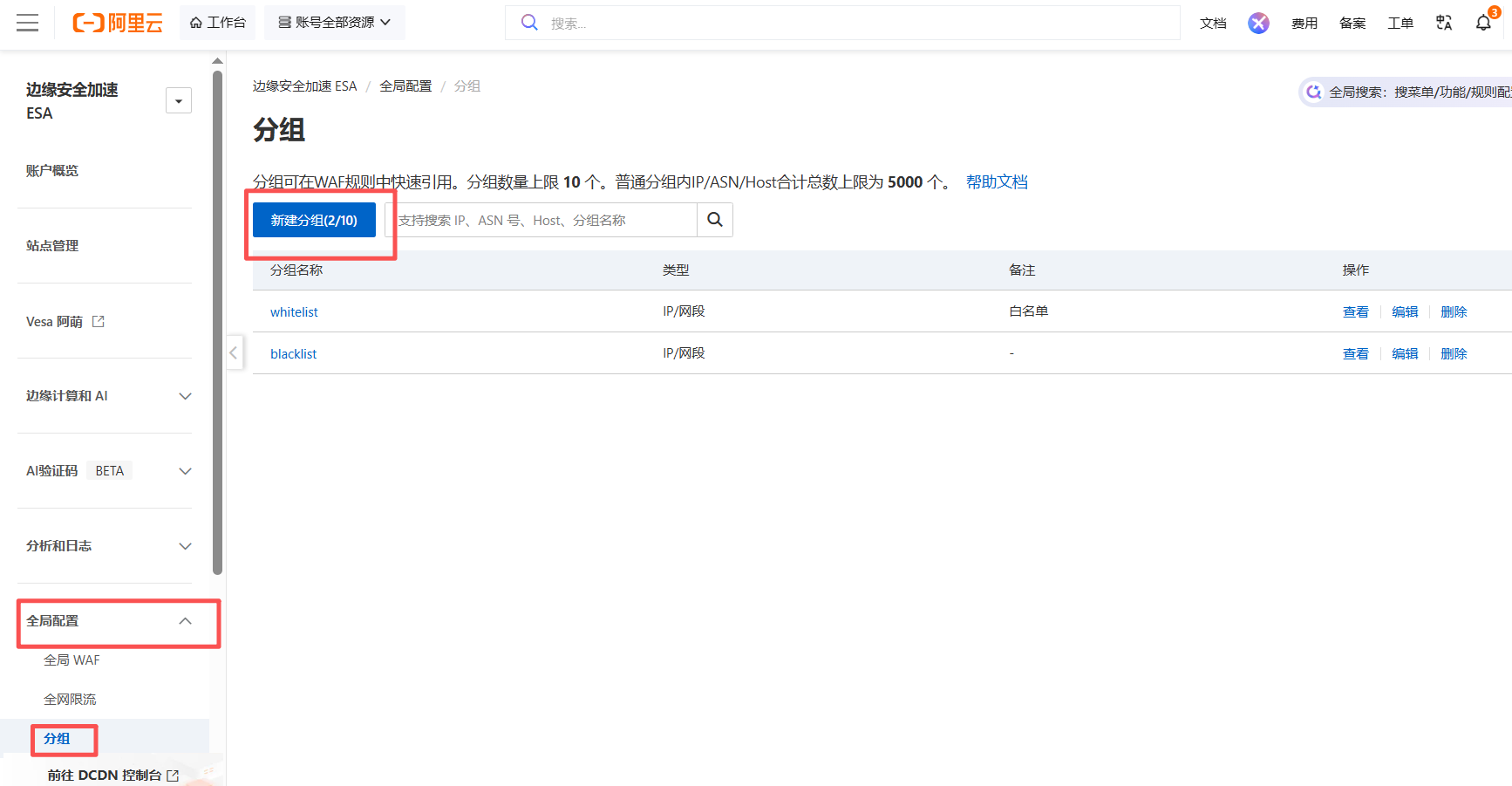The image size is (1512, 786).
Task: Open the 帮助文档 link
Action: pos(997,181)
